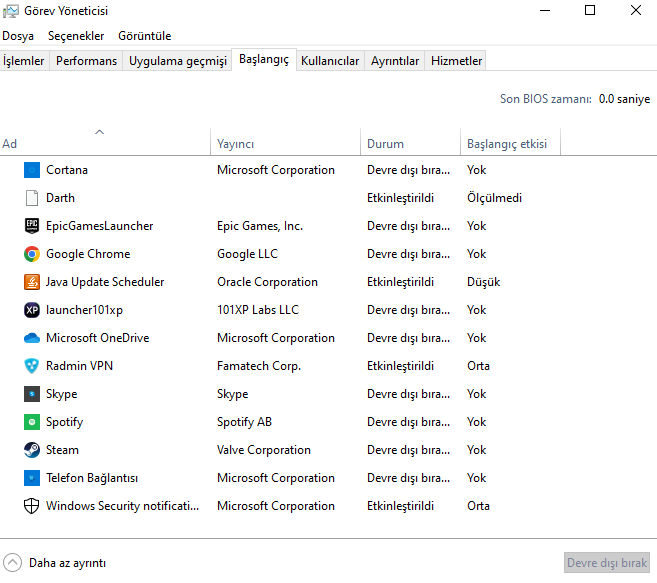Sort by the Yayıncı column header
657x583 pixels.
[285, 144]
